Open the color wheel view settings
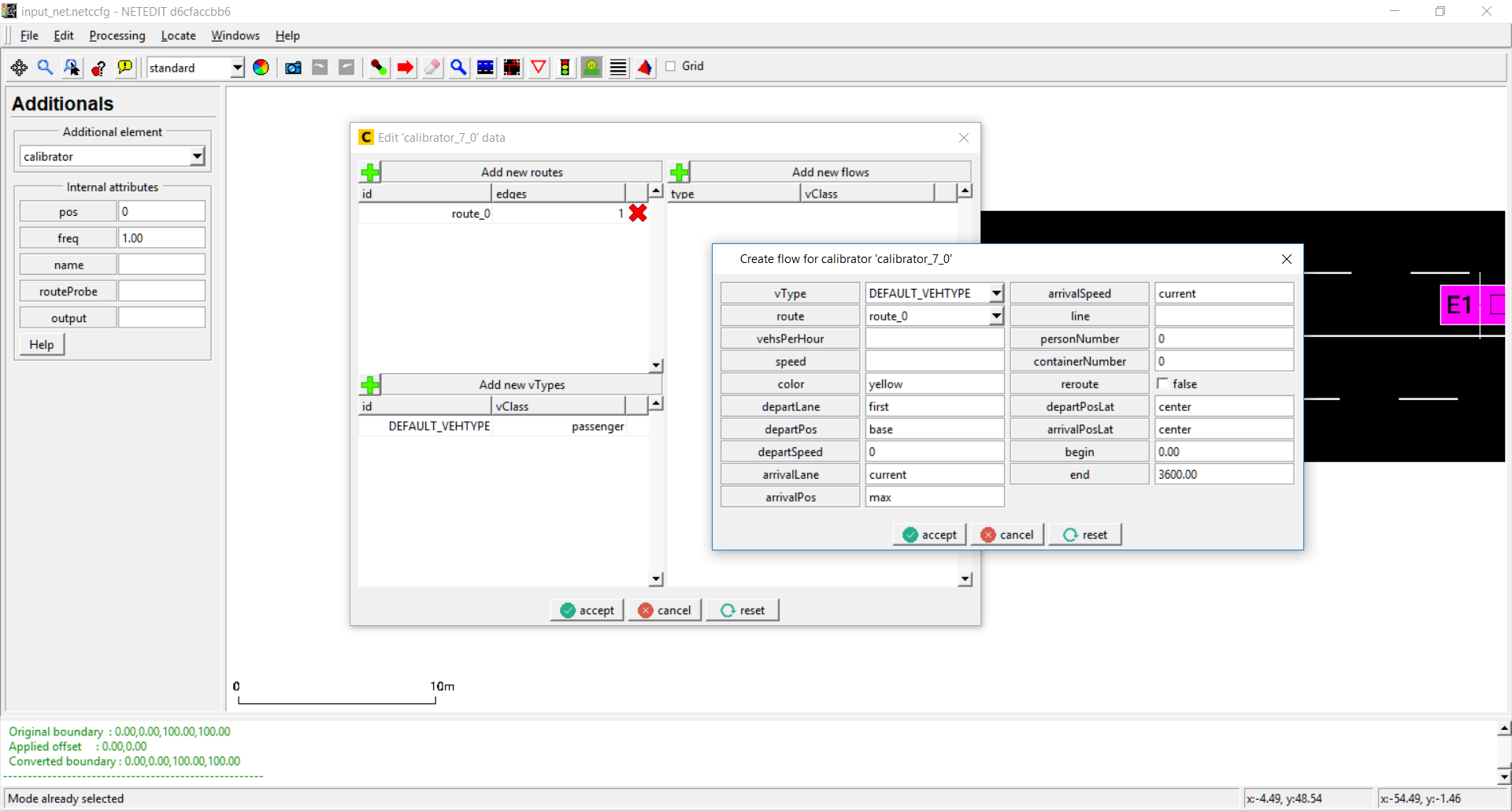The height and width of the screenshot is (811, 1512). (x=261, y=68)
